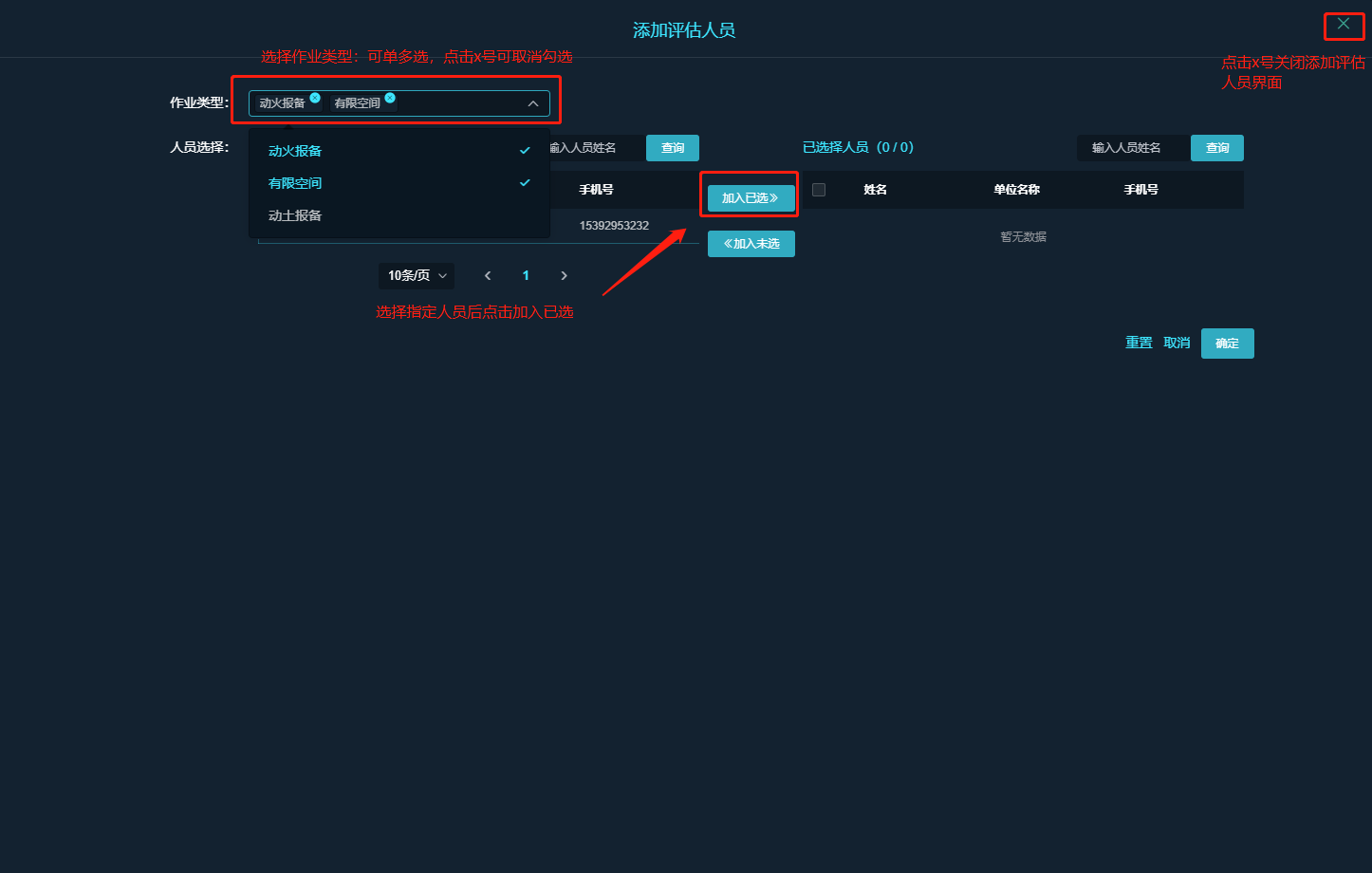Viewport: 1372px width, 873px height.
Task: Collapse the 作业类型 dropdown arrow
Action: click(x=533, y=103)
